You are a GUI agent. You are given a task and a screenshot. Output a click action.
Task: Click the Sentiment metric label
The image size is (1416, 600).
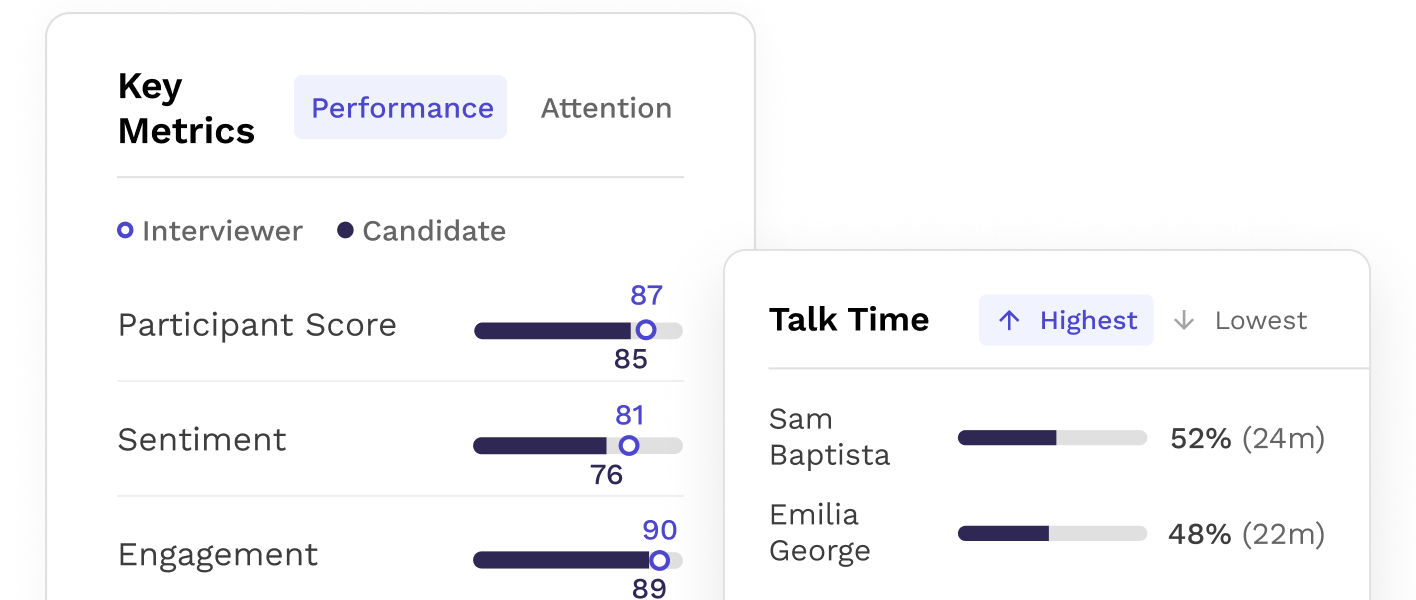tap(202, 440)
